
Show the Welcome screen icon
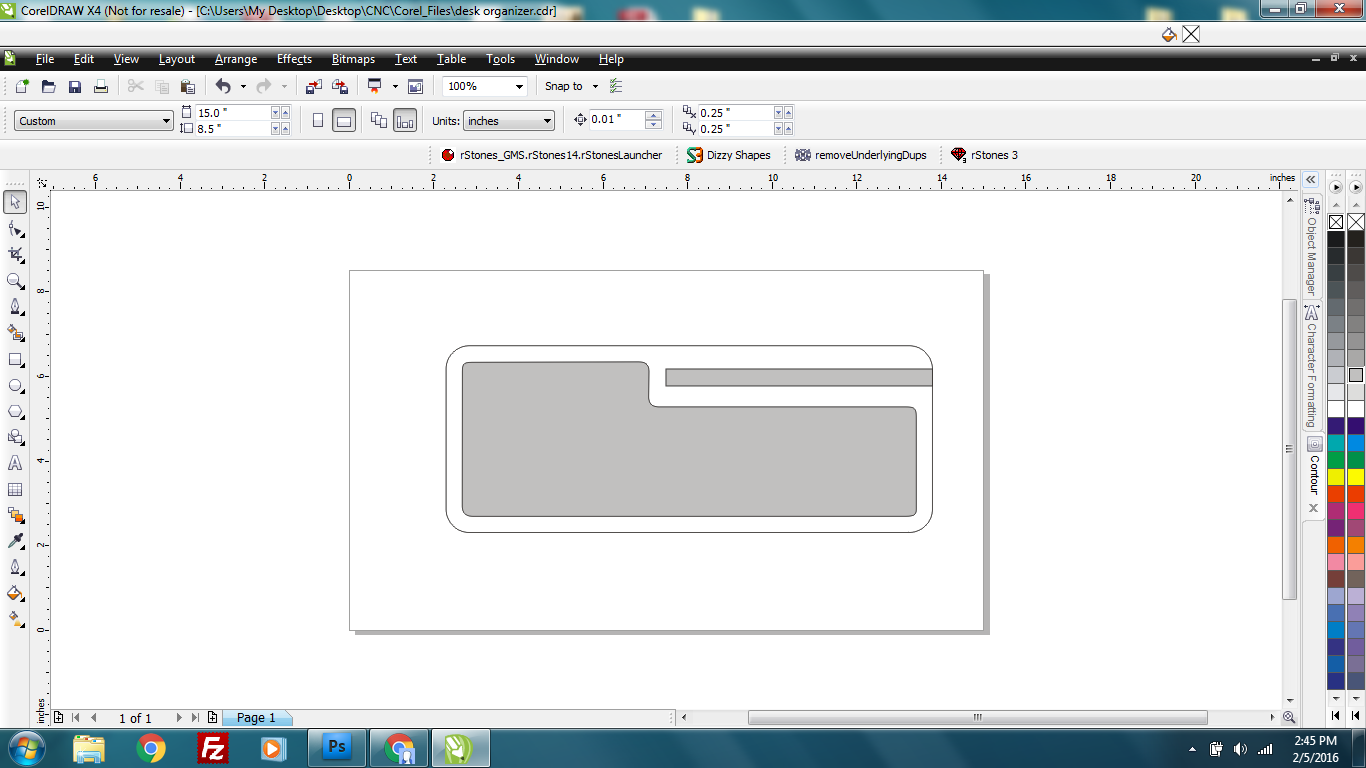coord(415,86)
